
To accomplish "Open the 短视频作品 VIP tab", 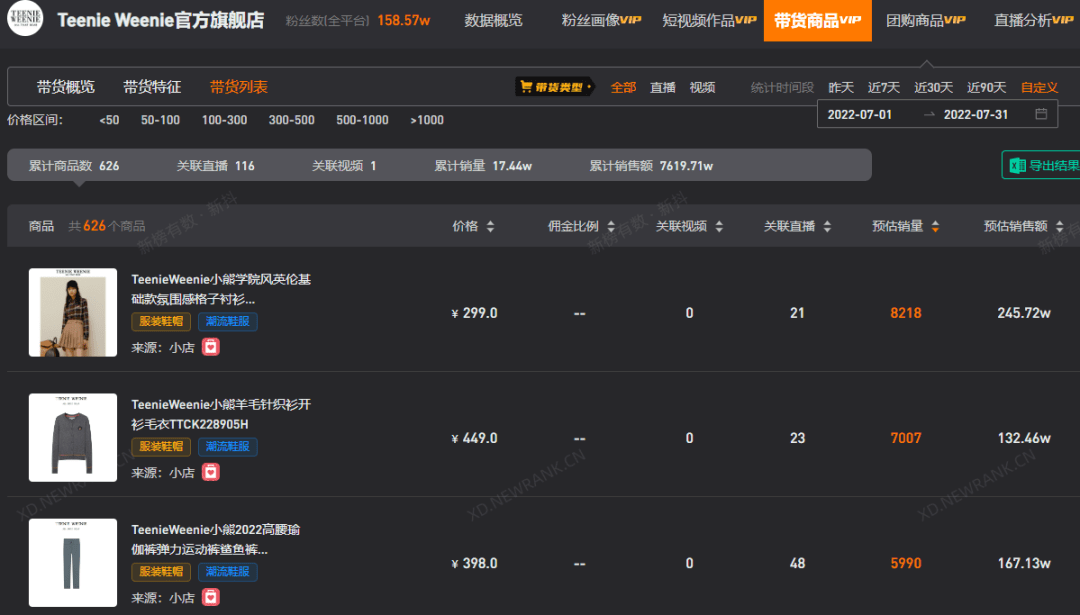I will point(709,21).
